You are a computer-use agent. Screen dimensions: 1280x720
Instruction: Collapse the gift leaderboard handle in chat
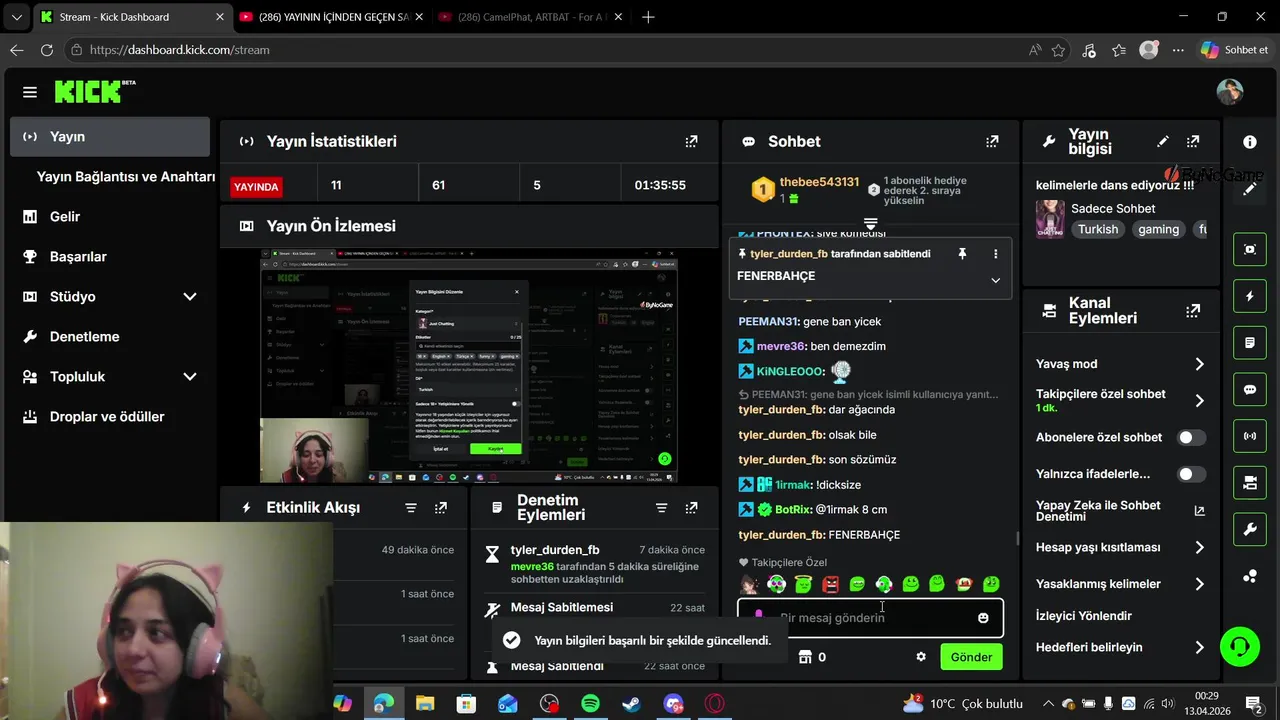pyautogui.click(x=870, y=224)
